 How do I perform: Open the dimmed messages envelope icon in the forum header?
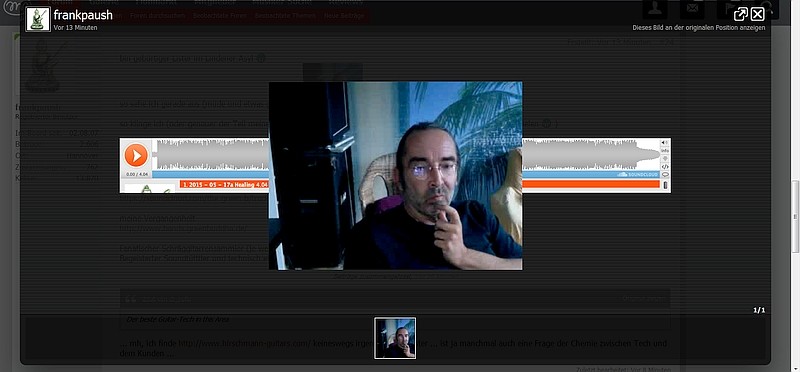click(x=692, y=9)
